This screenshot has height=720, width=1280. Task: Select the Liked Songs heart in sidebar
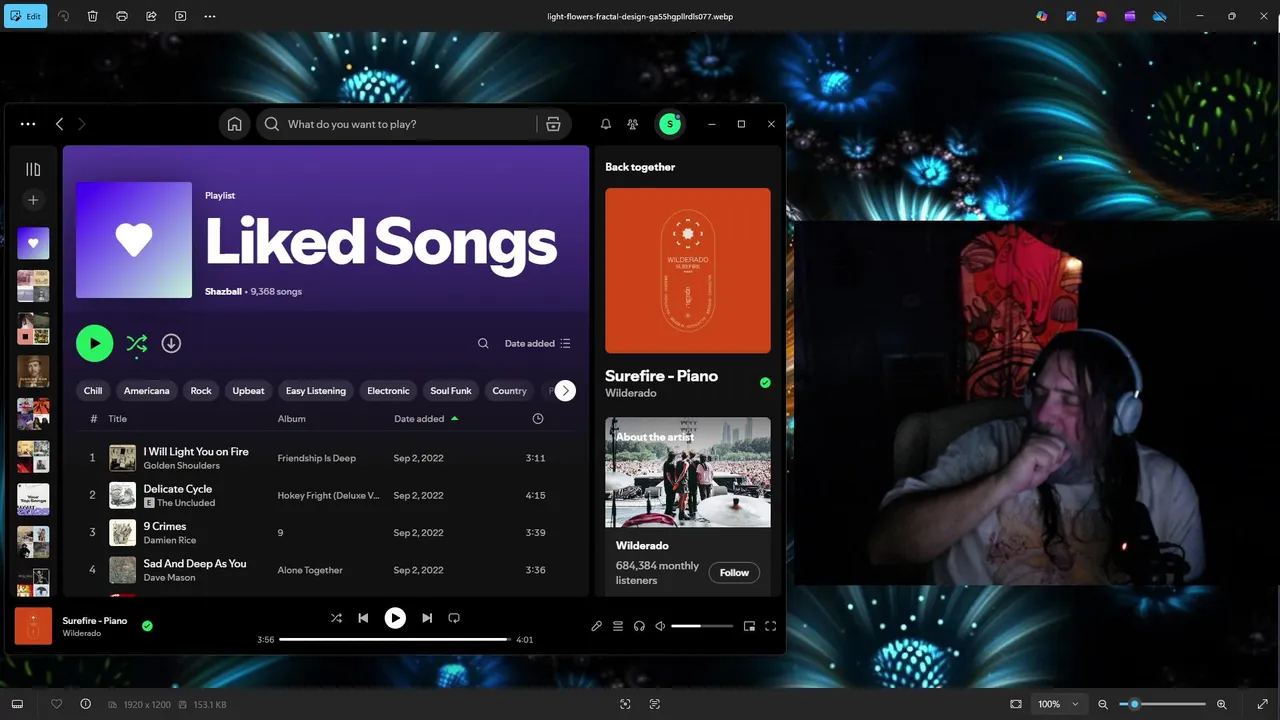(33, 243)
